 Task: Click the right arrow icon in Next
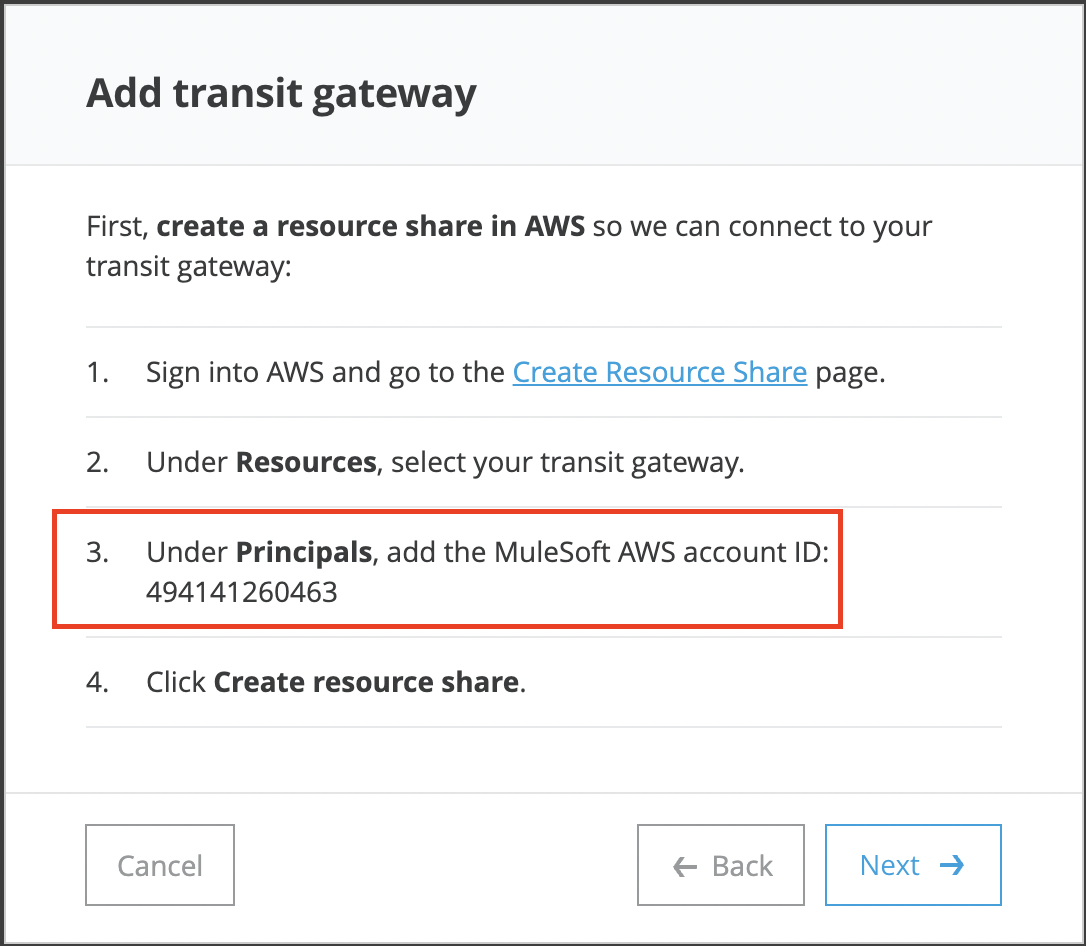952,865
